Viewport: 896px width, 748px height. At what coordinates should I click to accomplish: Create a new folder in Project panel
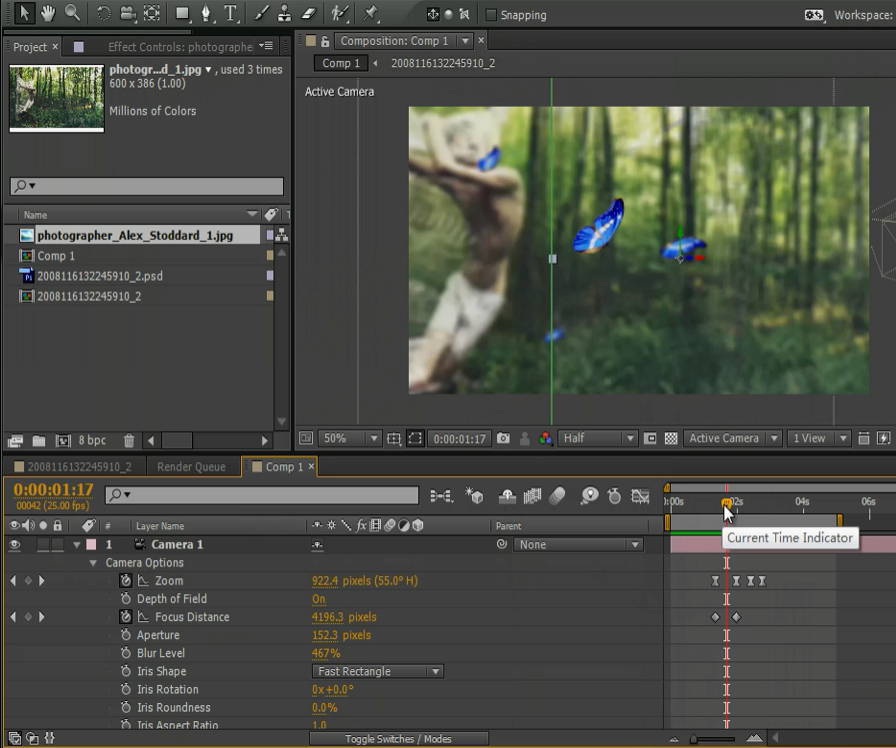click(39, 441)
